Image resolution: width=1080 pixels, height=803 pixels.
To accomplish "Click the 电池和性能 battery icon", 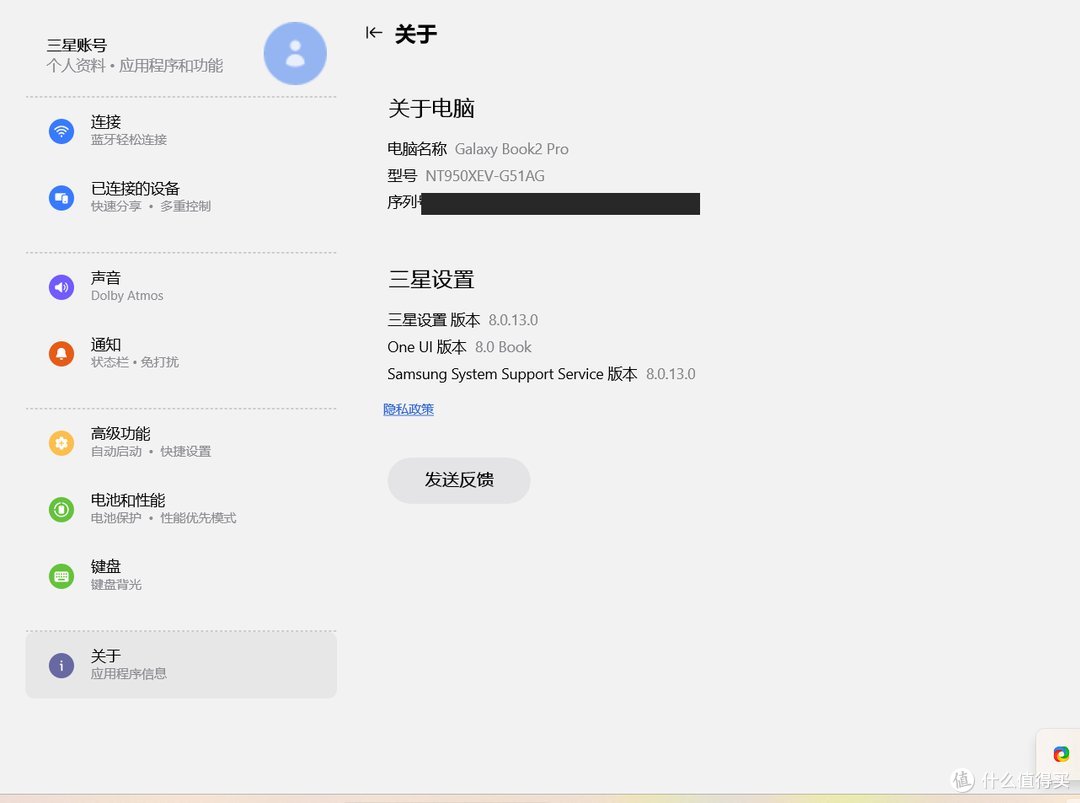I will coord(61,510).
